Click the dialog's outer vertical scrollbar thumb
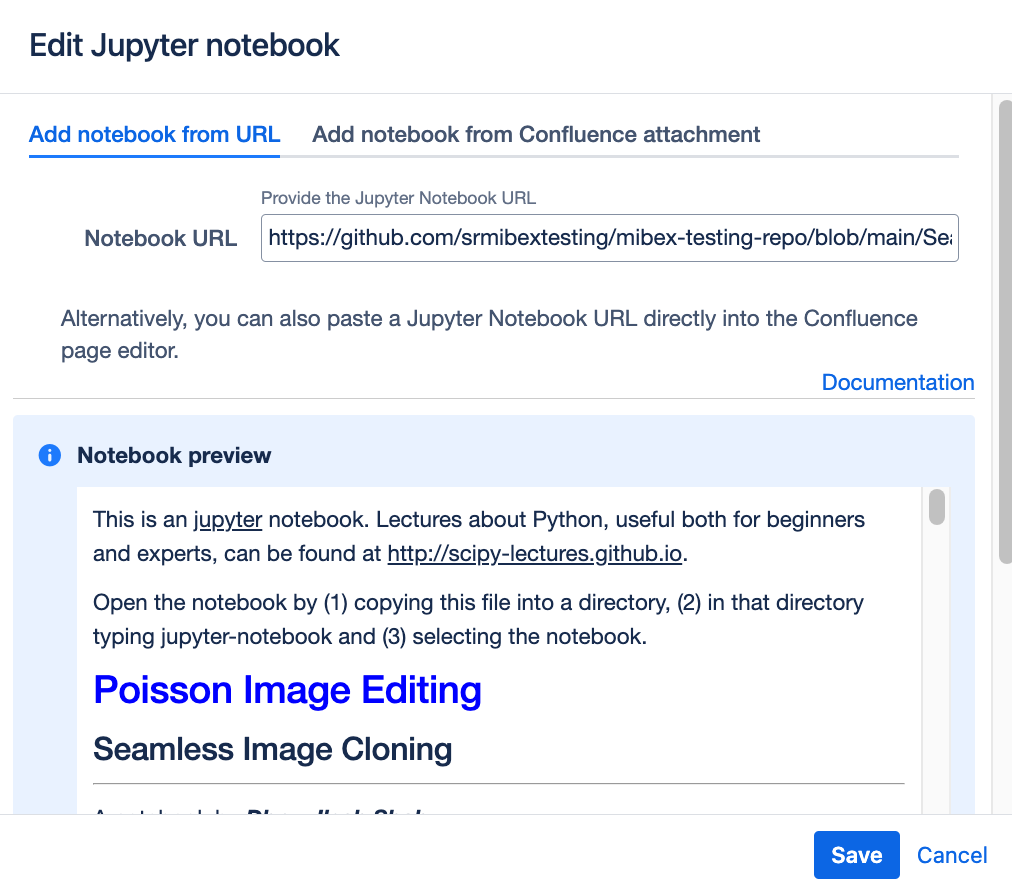The image size is (1012, 896). [1003, 330]
